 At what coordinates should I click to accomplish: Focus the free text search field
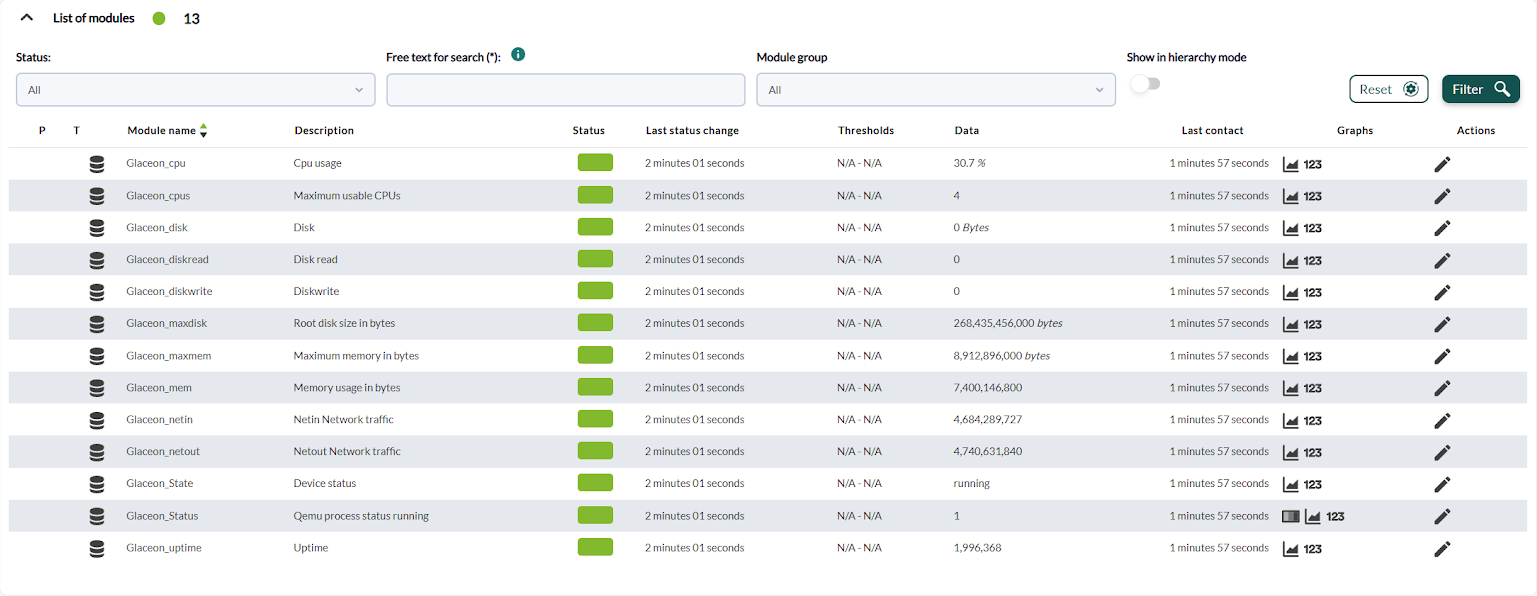566,90
